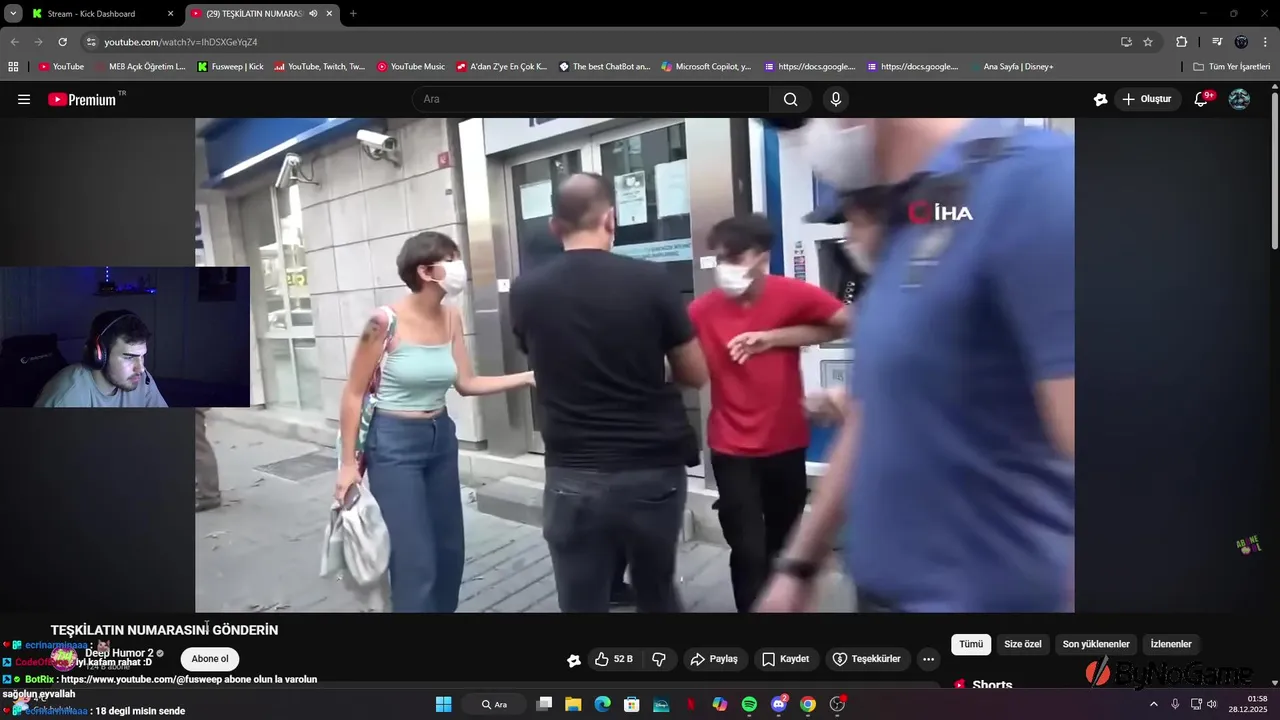This screenshot has height=720, width=1280.
Task: Like the video with thumbs up
Action: pos(613,659)
